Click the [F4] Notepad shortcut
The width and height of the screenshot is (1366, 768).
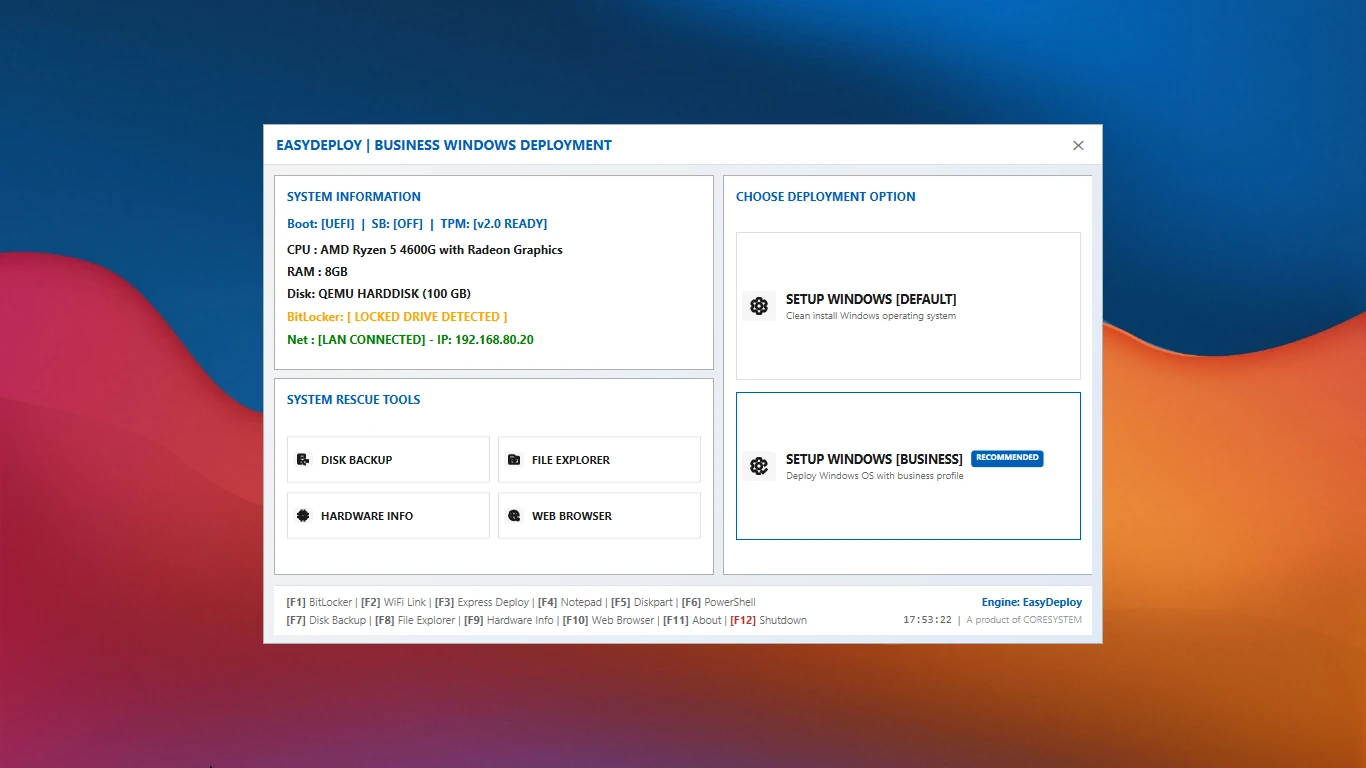pos(570,603)
